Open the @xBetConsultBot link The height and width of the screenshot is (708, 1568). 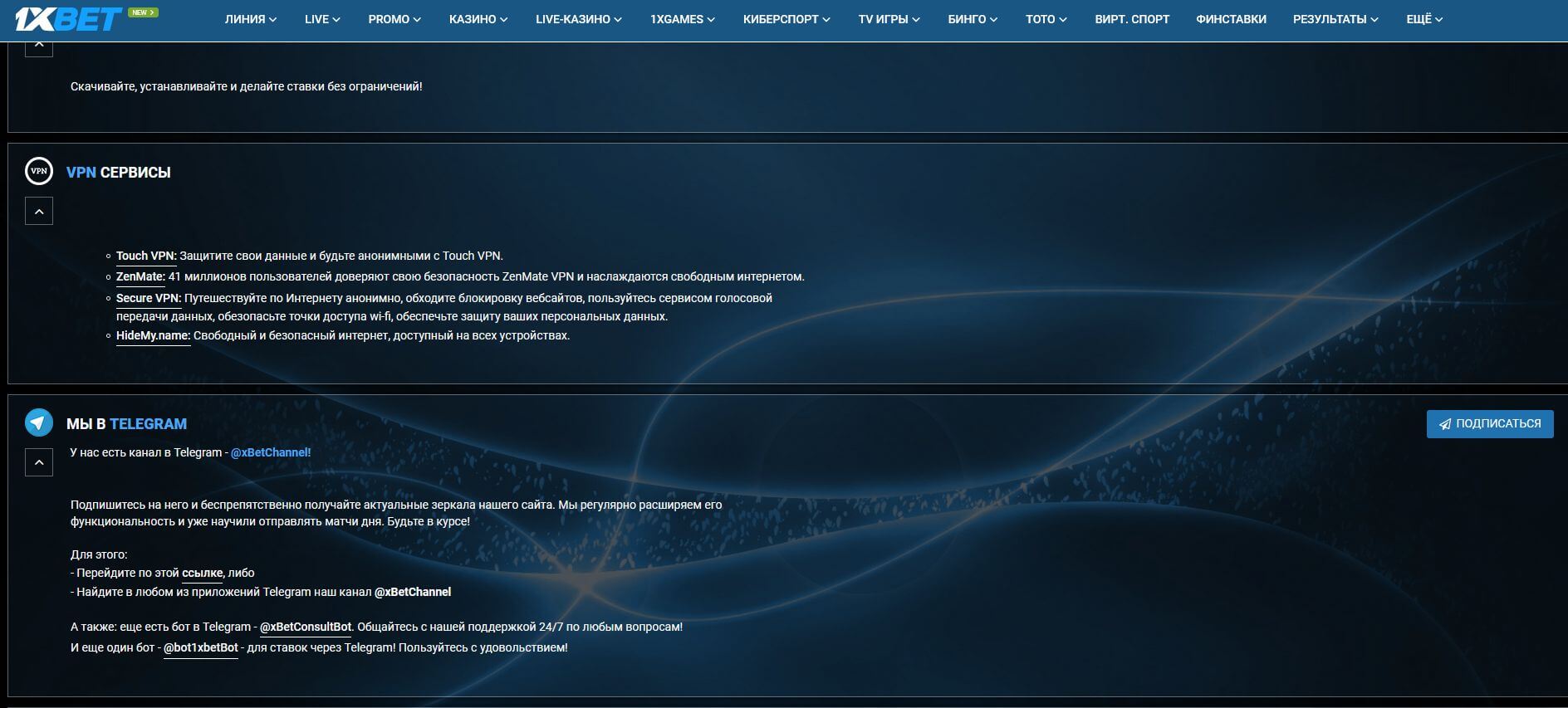tap(306, 627)
